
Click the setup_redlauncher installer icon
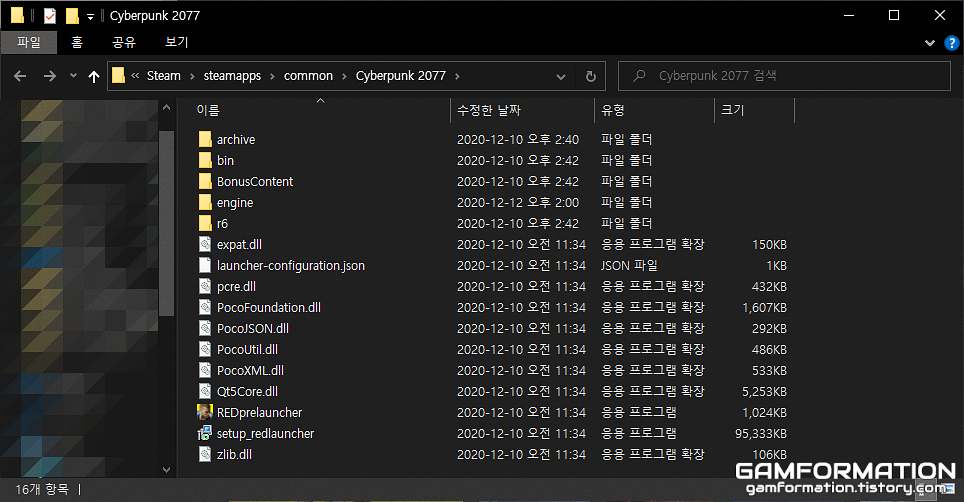205,433
